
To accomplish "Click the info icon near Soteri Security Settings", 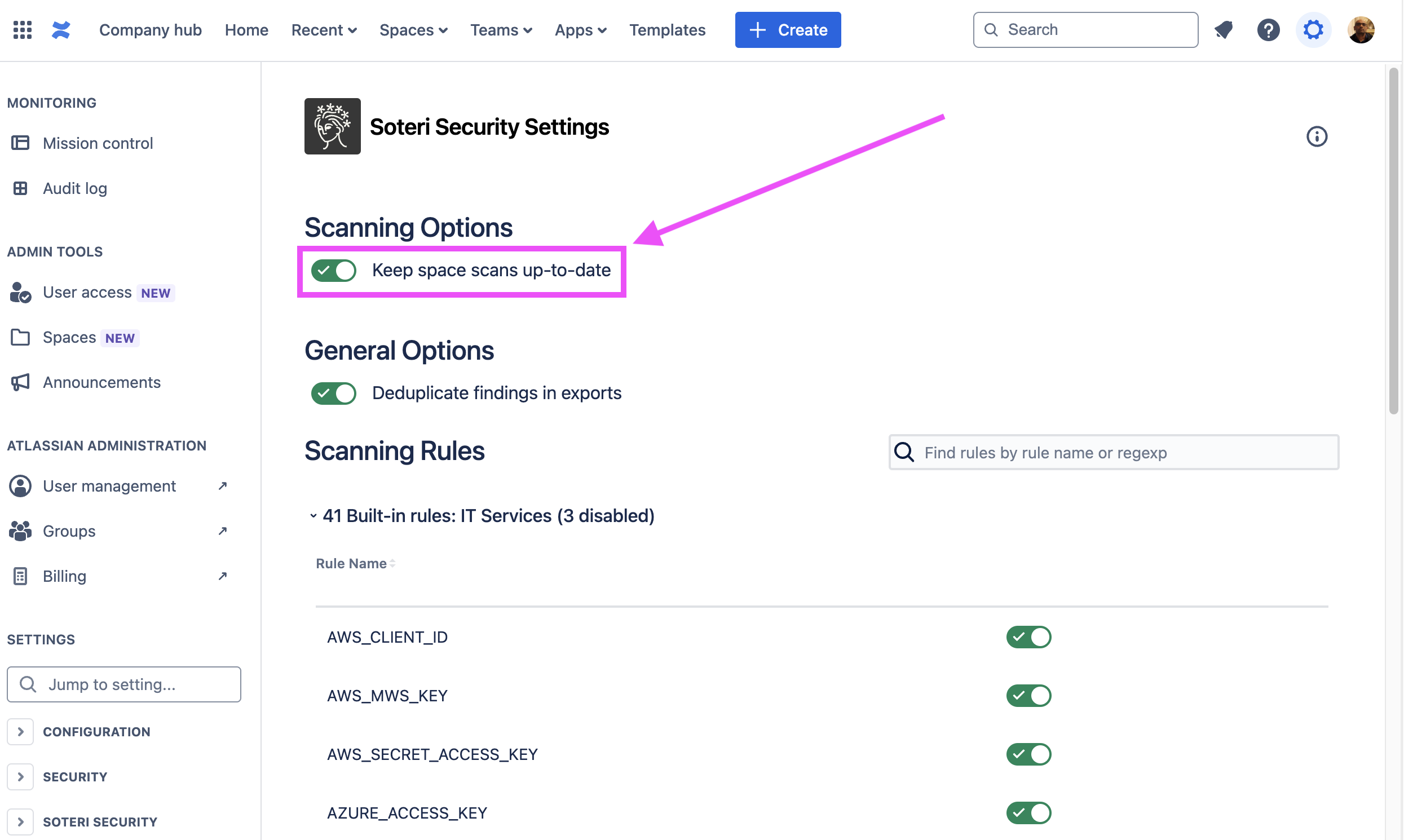I will (1317, 136).
